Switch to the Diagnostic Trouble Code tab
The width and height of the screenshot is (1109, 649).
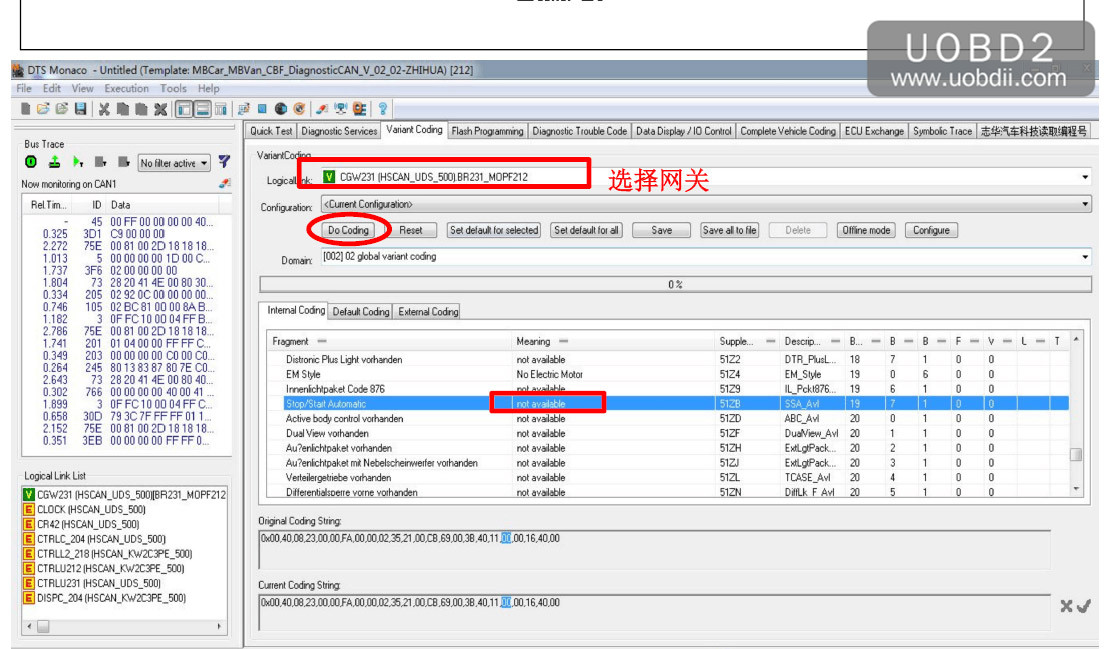pyautogui.click(x=579, y=131)
